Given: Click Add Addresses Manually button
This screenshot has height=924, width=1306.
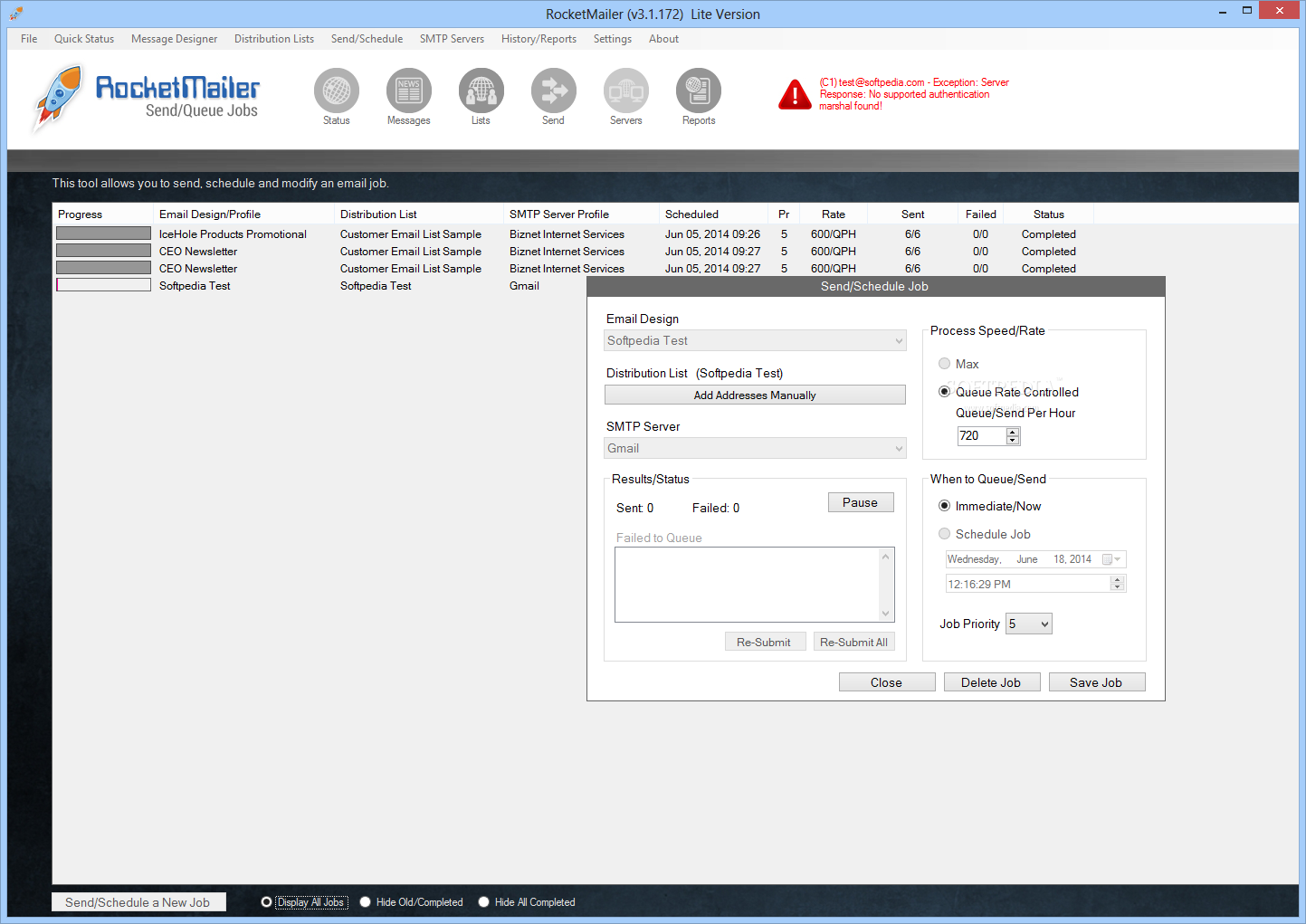Looking at the screenshot, I should coord(755,395).
